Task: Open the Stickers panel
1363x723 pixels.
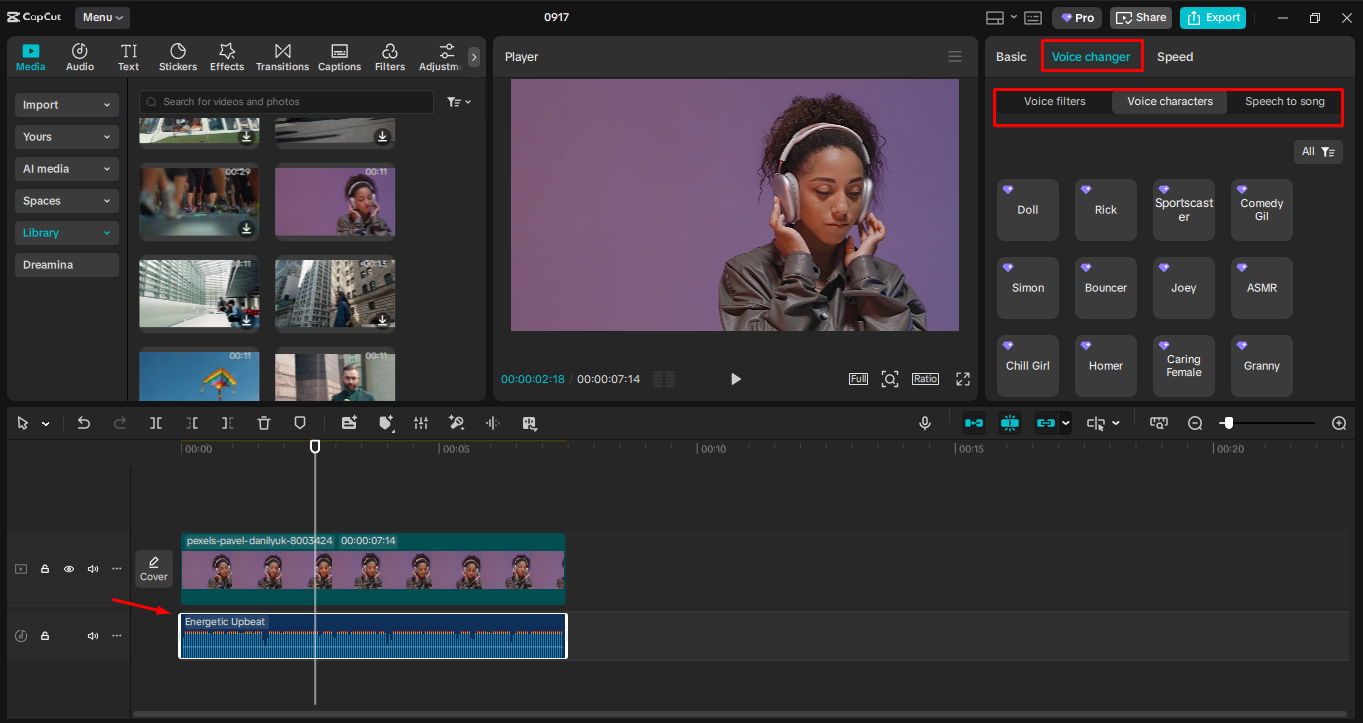Action: coord(177,57)
